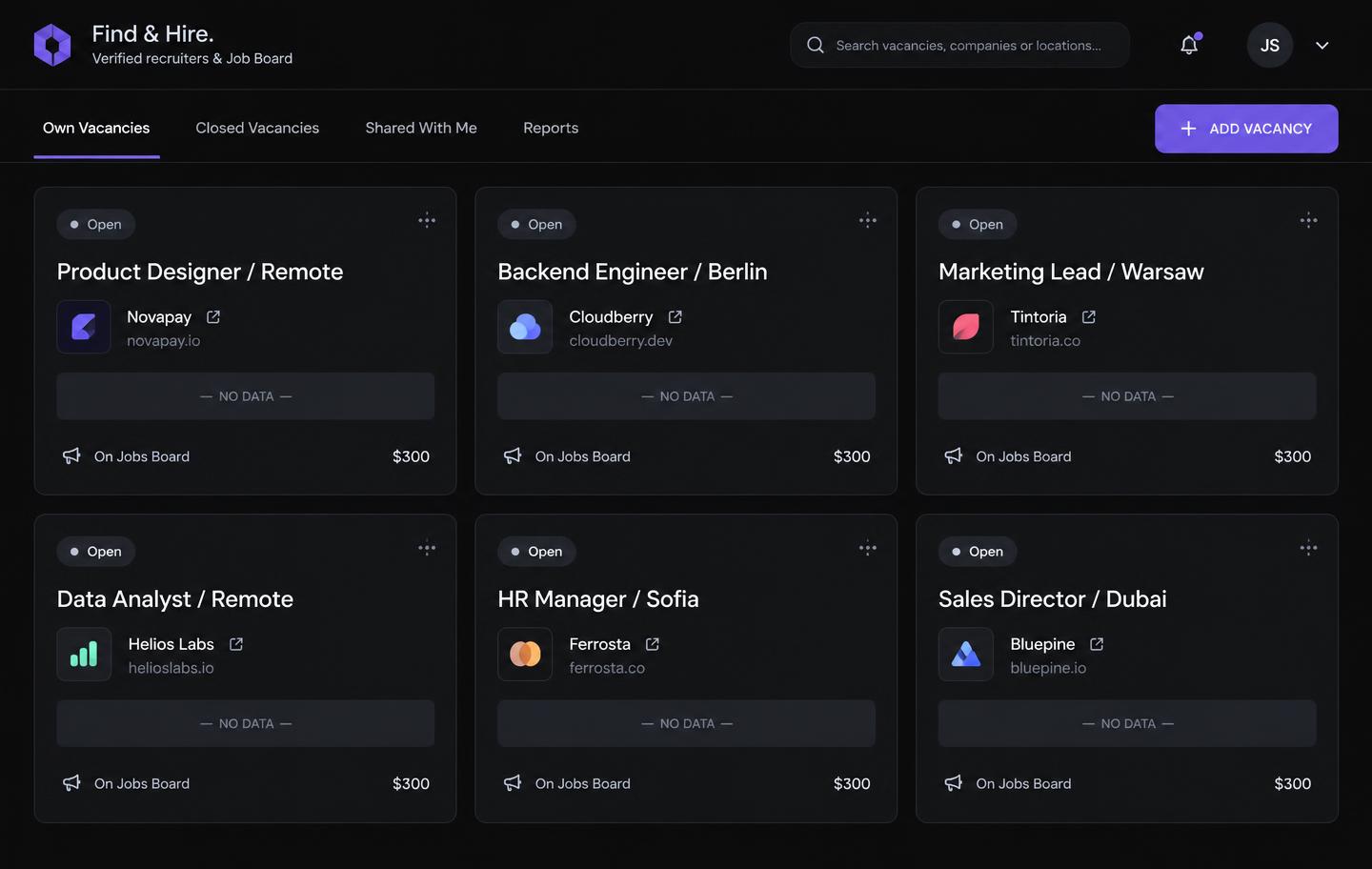Open options menu on Marketing Lead card
The image size is (1372, 869).
tap(1309, 221)
